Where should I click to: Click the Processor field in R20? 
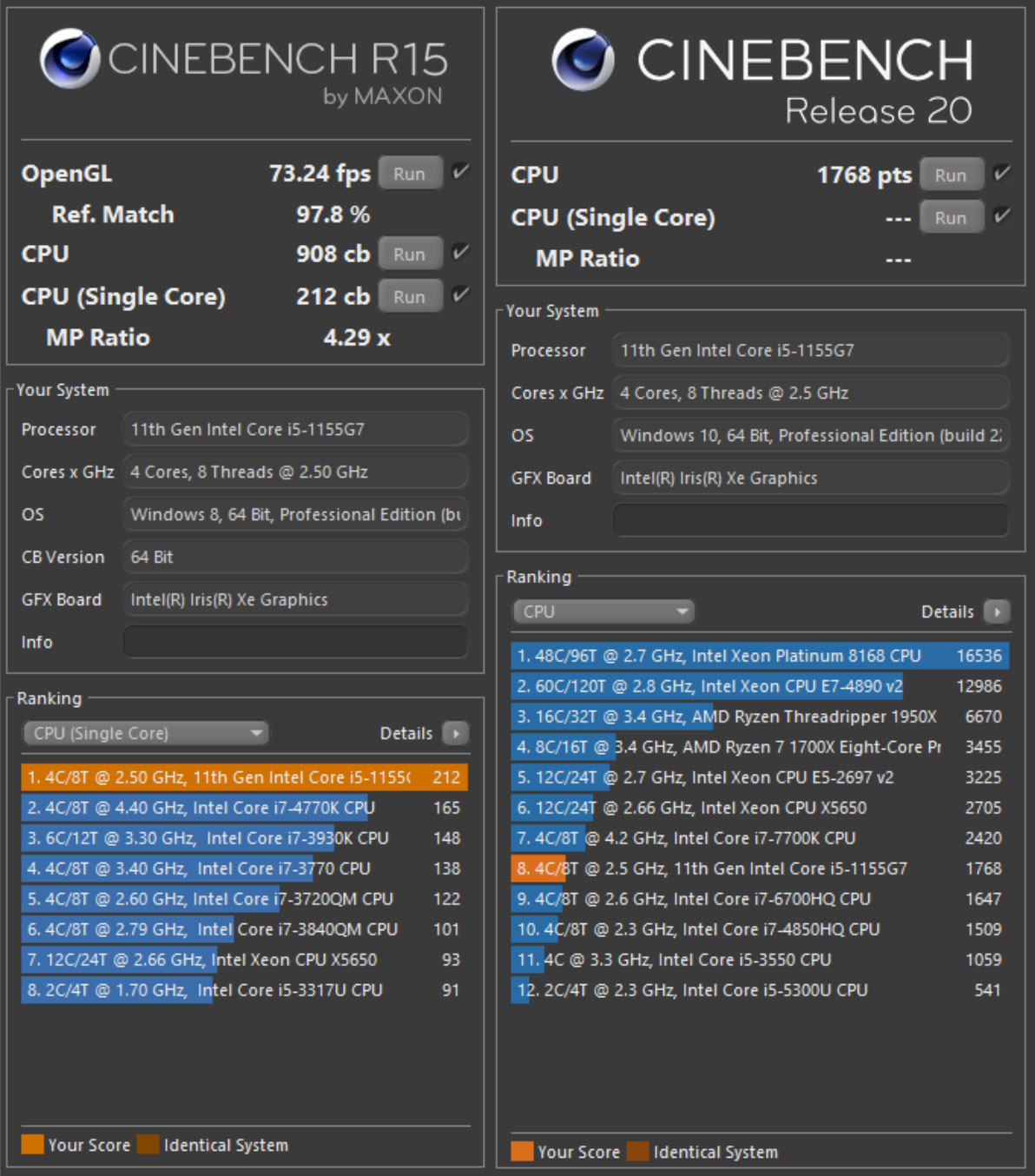tap(811, 350)
